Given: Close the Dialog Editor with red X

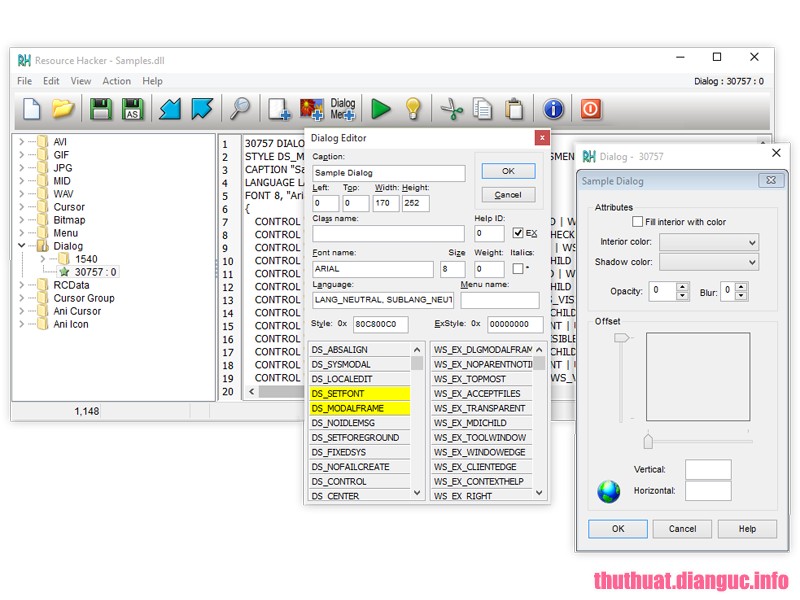Looking at the screenshot, I should click(x=542, y=137).
